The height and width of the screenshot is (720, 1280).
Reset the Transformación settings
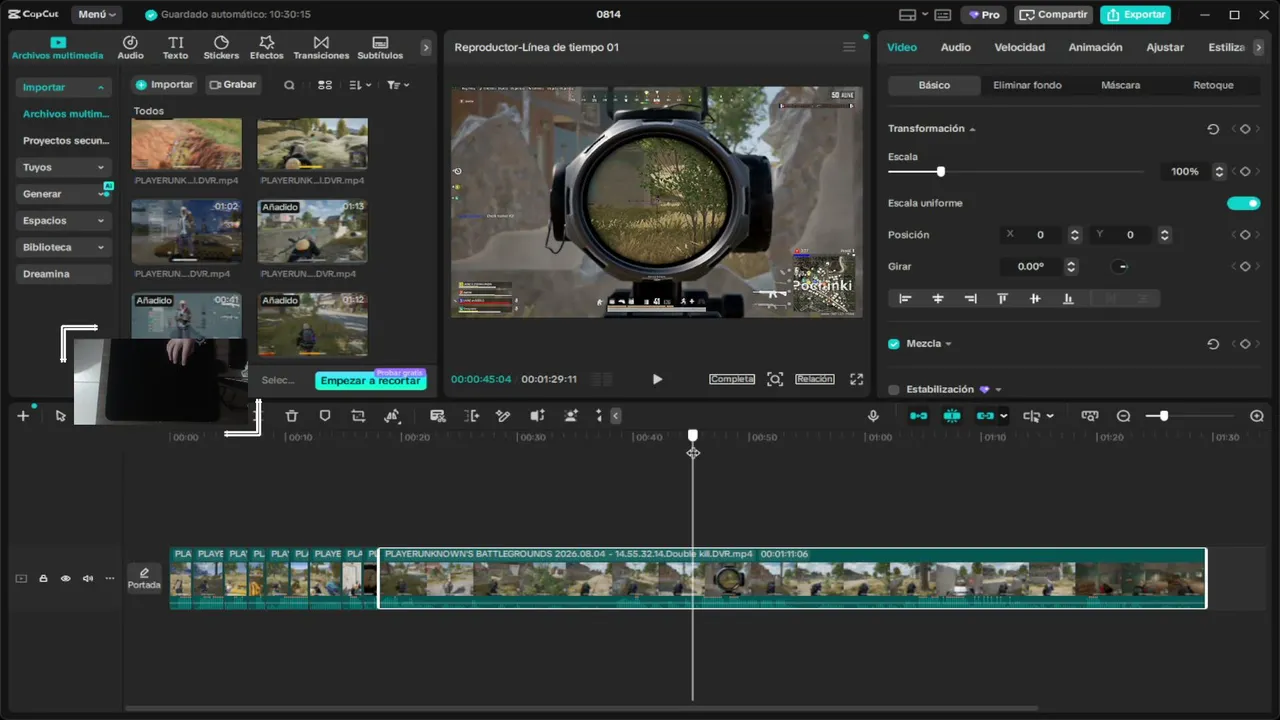[x=1213, y=129]
